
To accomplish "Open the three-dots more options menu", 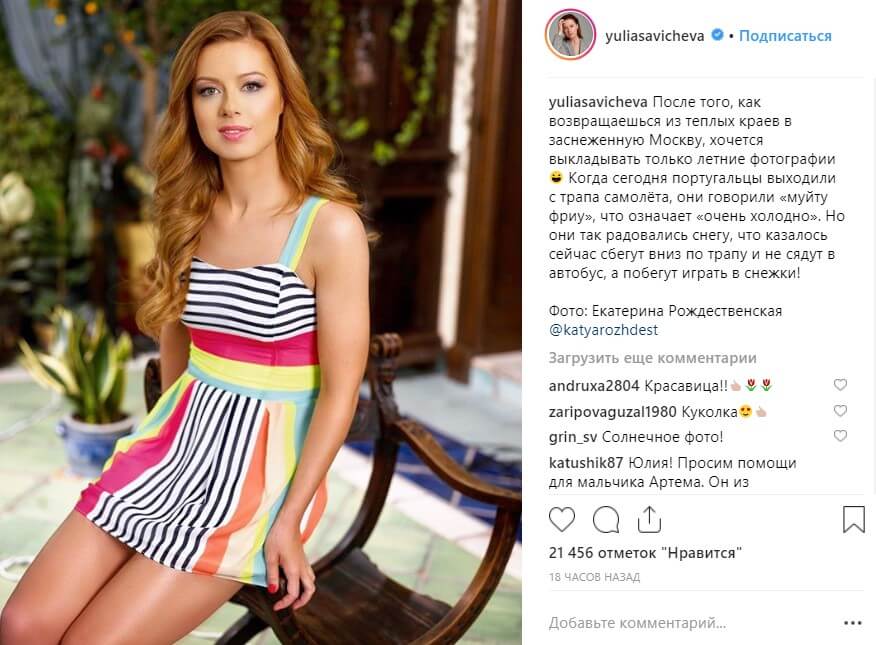I will coord(853,623).
